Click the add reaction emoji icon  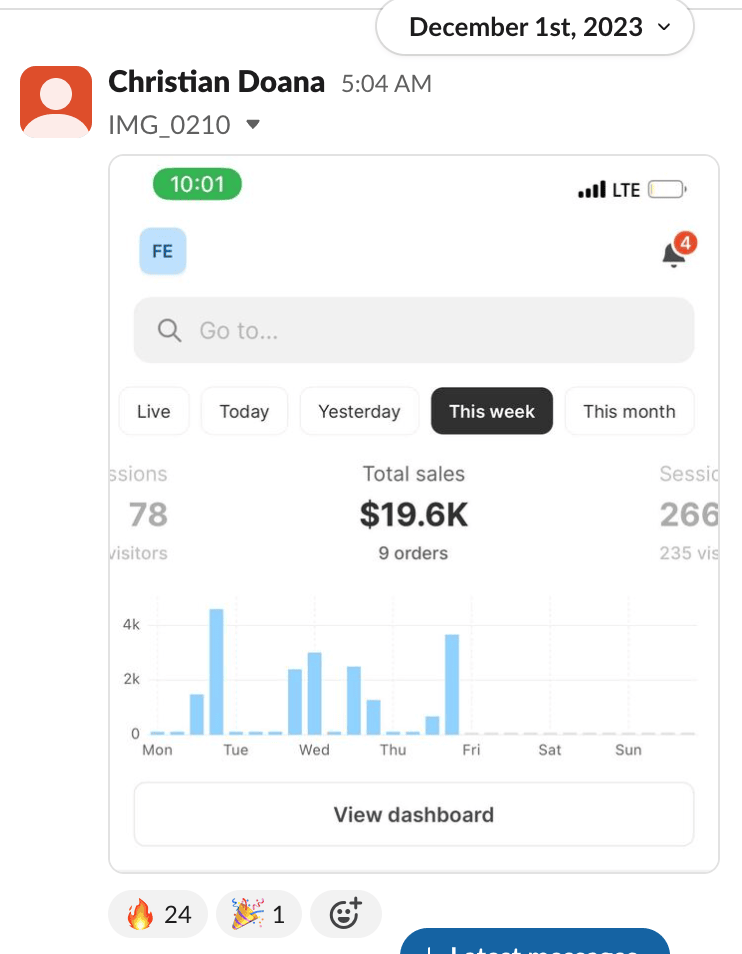point(345,914)
